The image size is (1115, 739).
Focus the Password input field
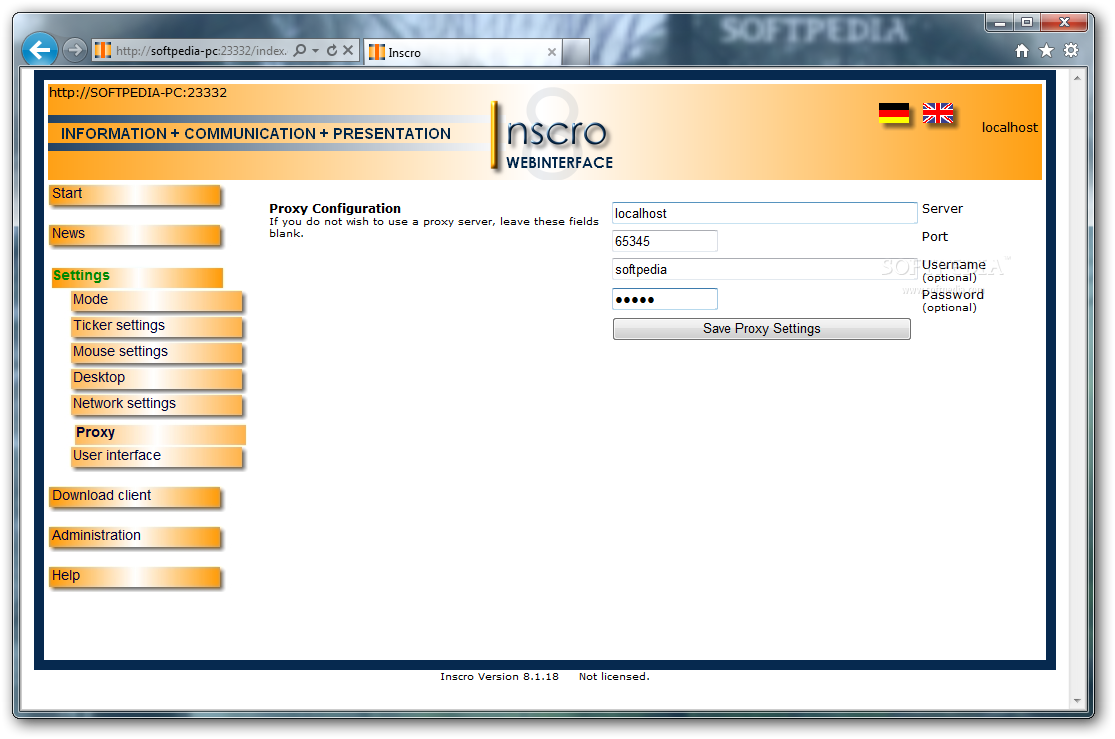point(664,299)
